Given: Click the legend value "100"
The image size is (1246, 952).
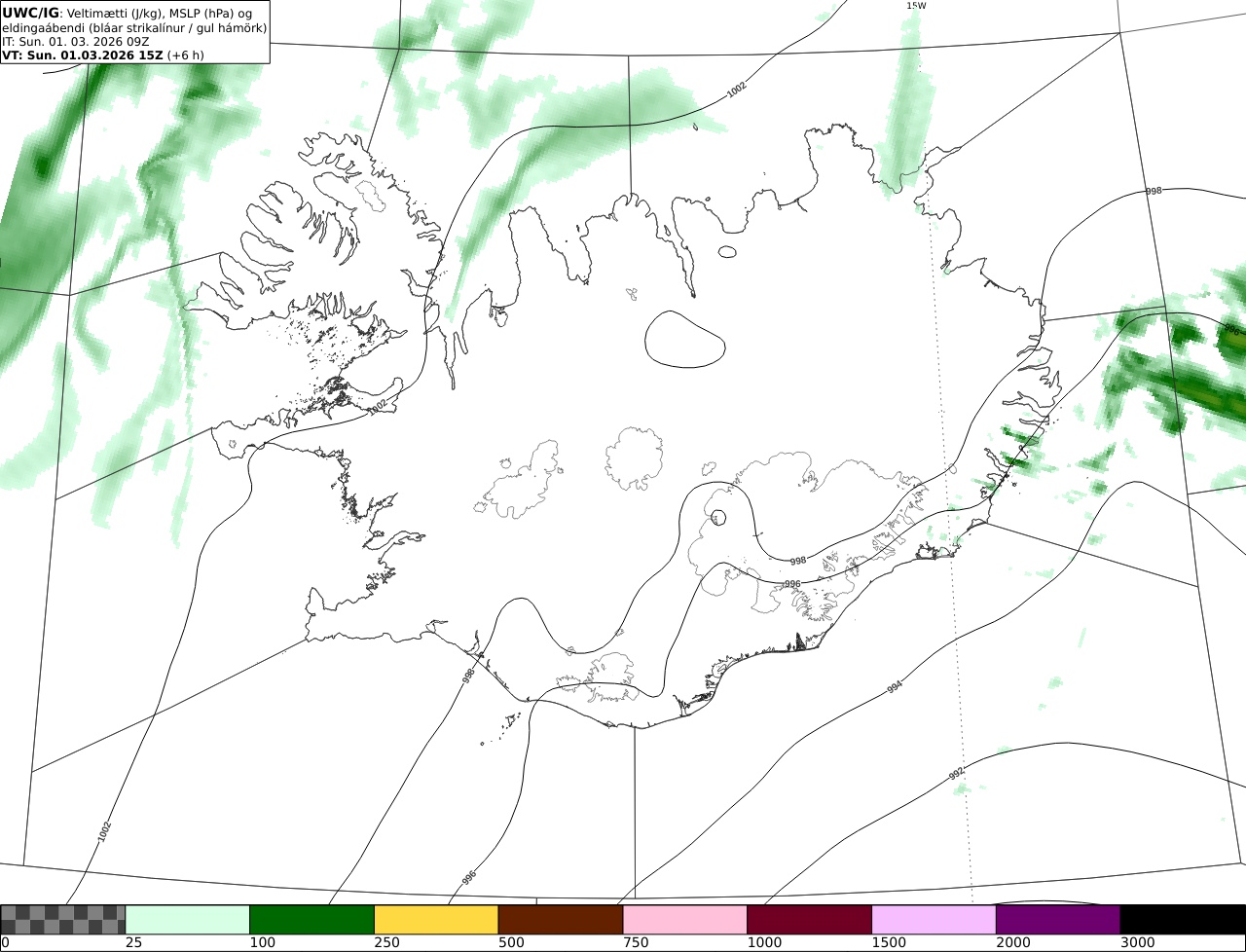Looking at the screenshot, I should click(261, 943).
